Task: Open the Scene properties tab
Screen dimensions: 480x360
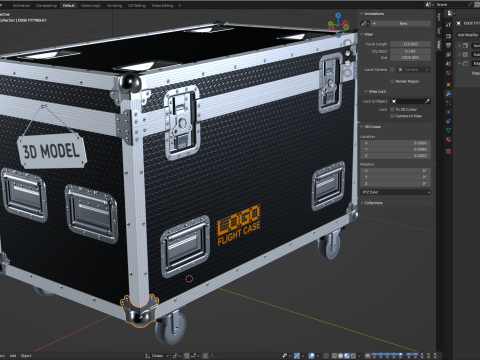Action: point(449,63)
